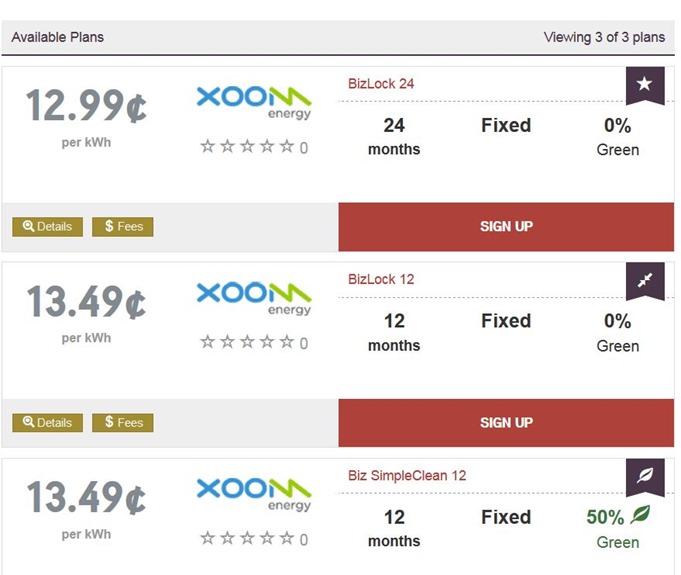Viewport: 681px width, 575px height.
Task: Click the Available Plans header
Action: point(58,38)
